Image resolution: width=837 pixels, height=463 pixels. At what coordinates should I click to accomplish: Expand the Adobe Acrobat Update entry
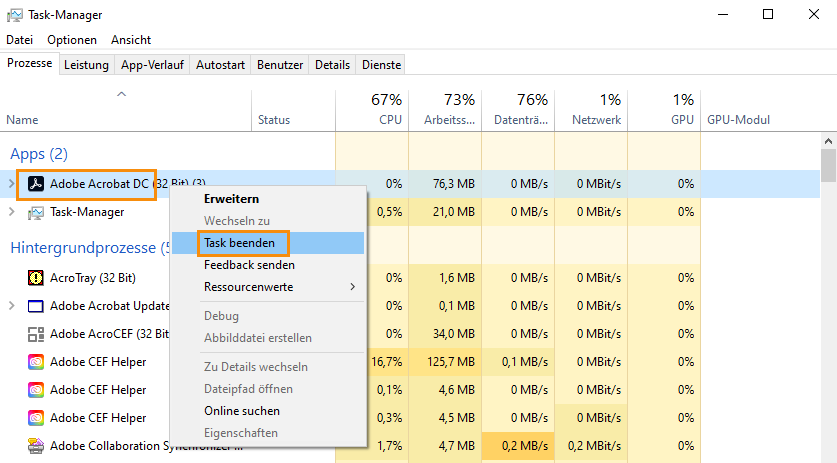(x=11, y=305)
